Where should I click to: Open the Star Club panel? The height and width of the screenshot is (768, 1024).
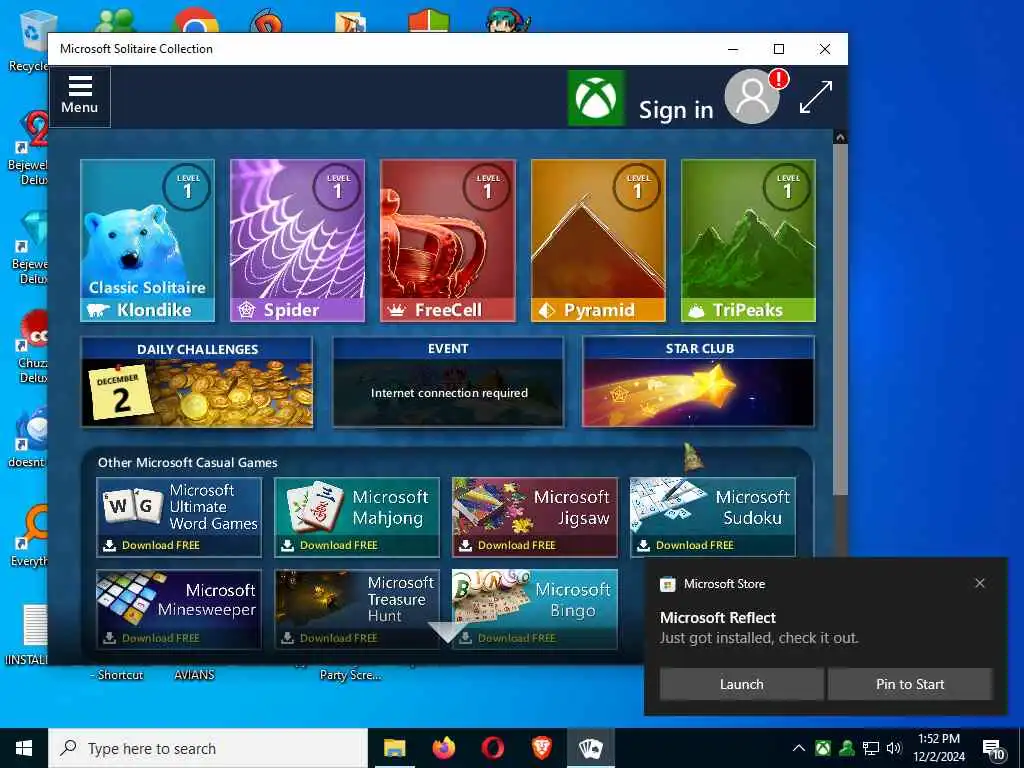(x=699, y=382)
